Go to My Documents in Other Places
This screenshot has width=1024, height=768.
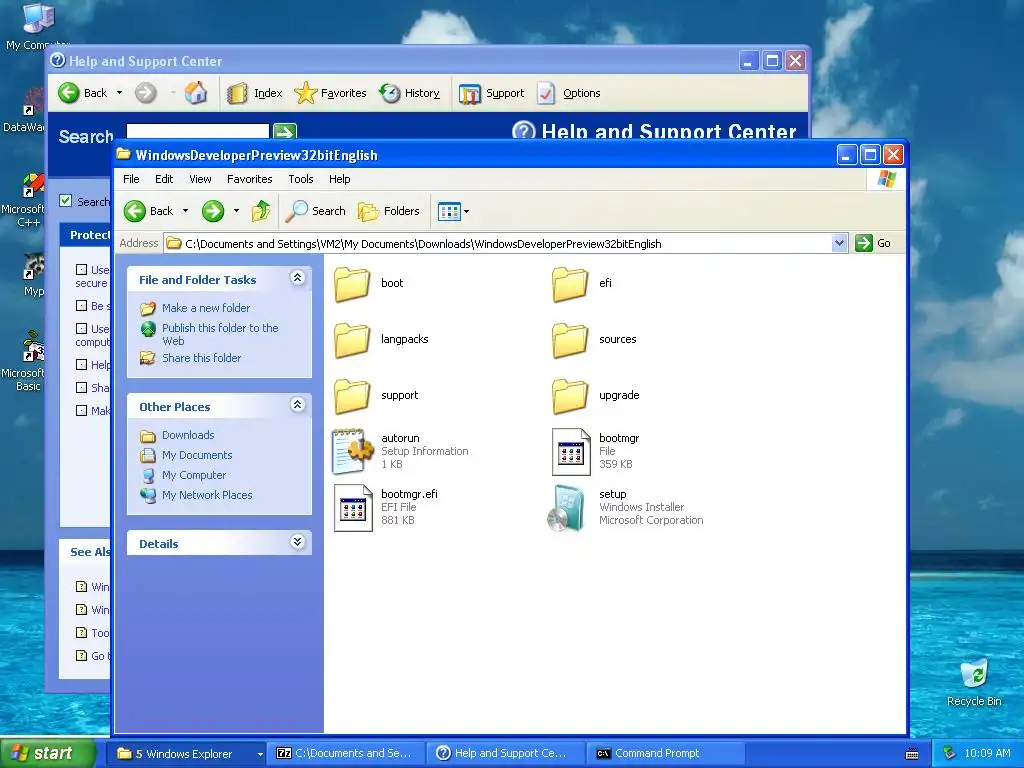click(197, 455)
